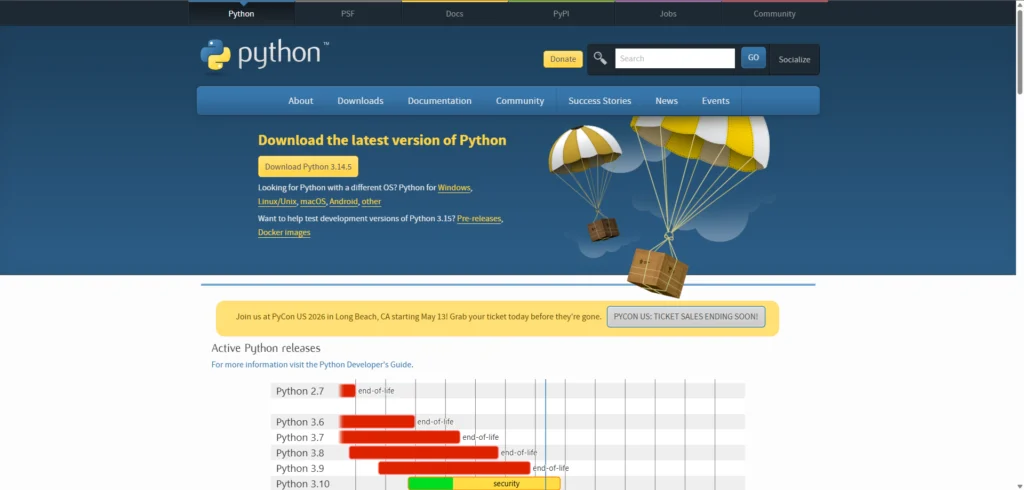Click the Python 3.10 row label
Screen dimensions: 1024x490
302,484
